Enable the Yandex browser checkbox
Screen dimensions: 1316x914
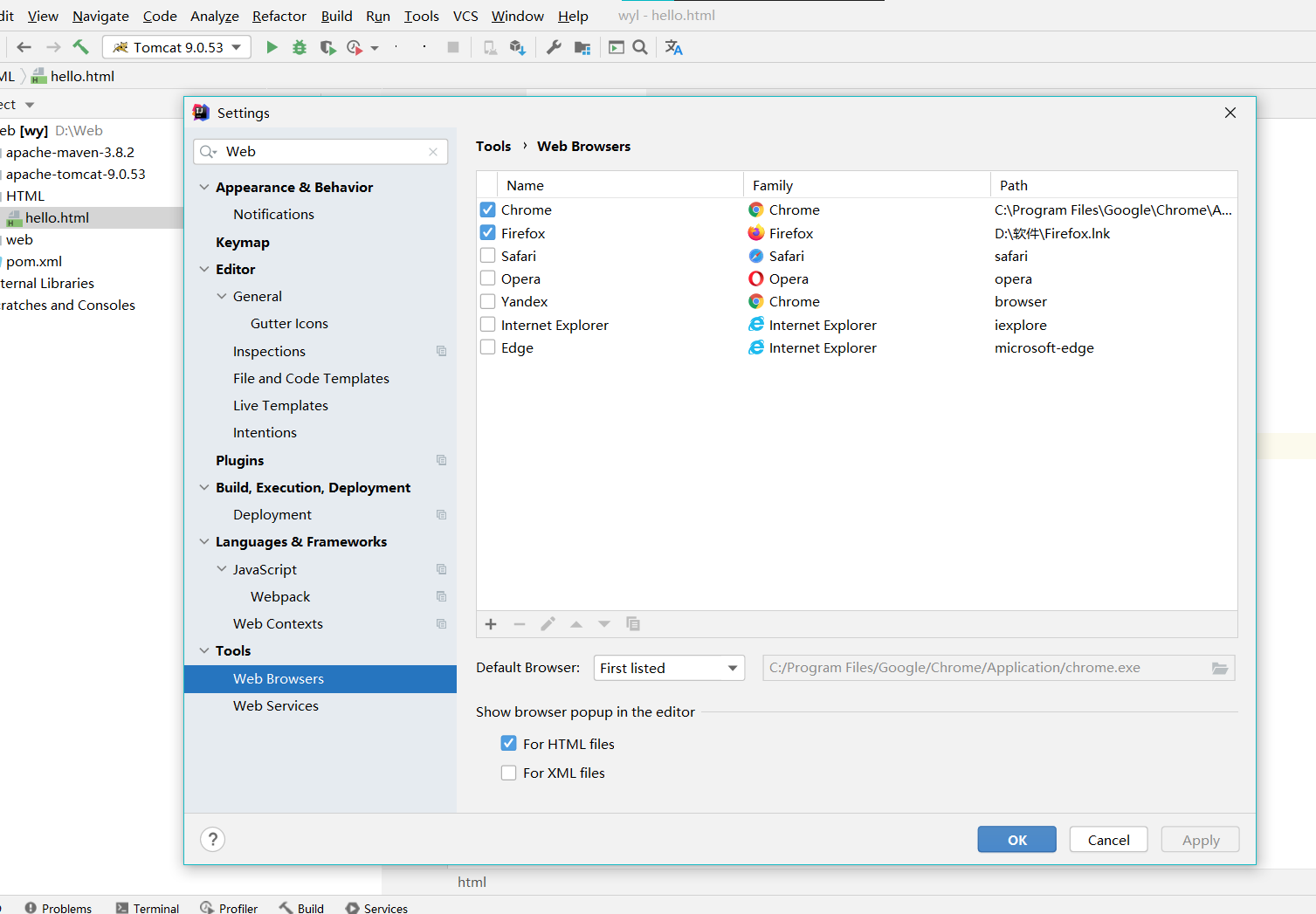488,301
